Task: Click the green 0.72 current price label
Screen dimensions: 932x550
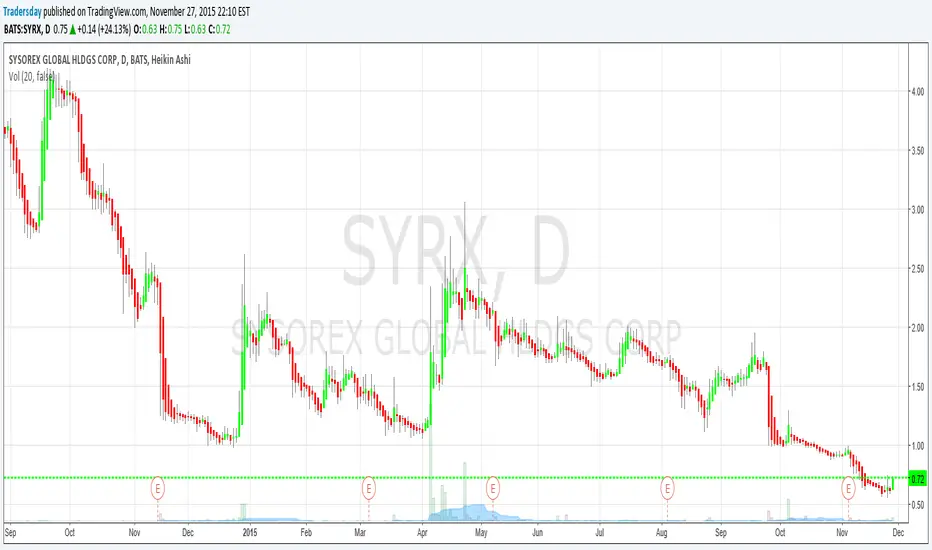Action: pos(917,479)
